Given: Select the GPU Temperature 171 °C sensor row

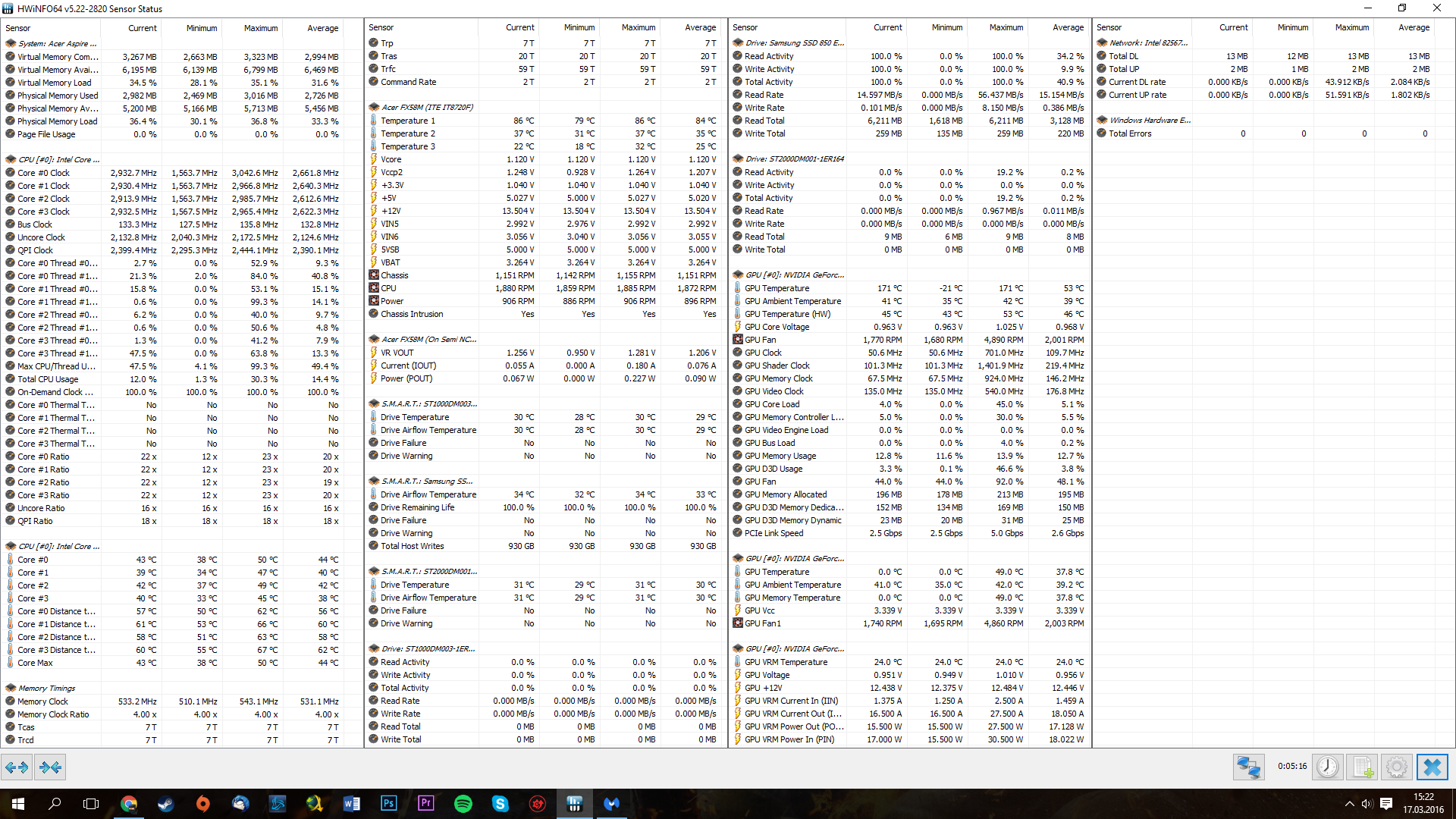Looking at the screenshot, I should coord(777,288).
